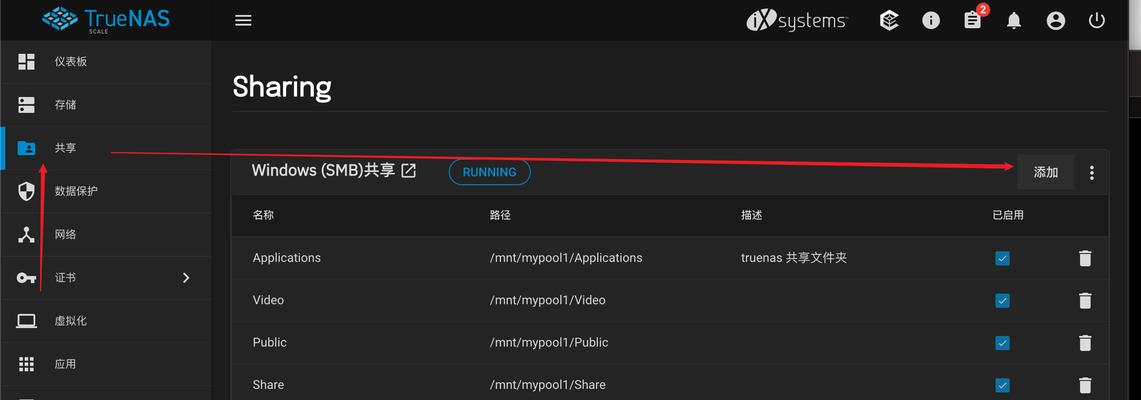Click the 添加 add share button

1046,172
